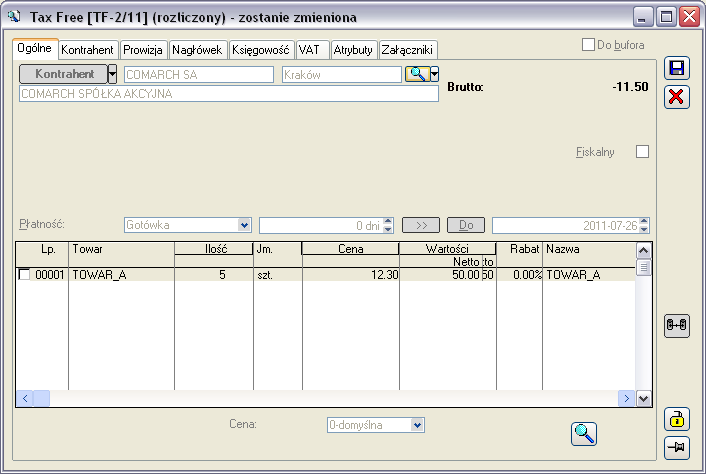The height and width of the screenshot is (474, 706).
Task: Save the document with the floppy disk icon
Action: (677, 68)
